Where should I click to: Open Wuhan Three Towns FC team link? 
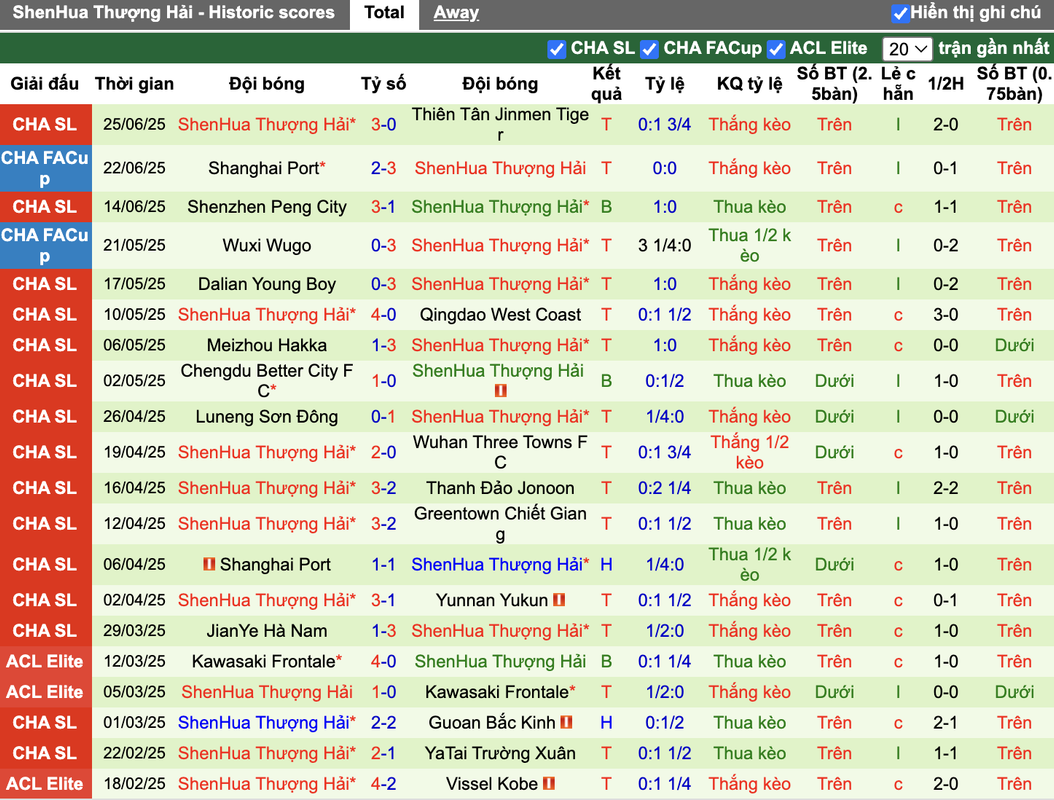(x=500, y=452)
